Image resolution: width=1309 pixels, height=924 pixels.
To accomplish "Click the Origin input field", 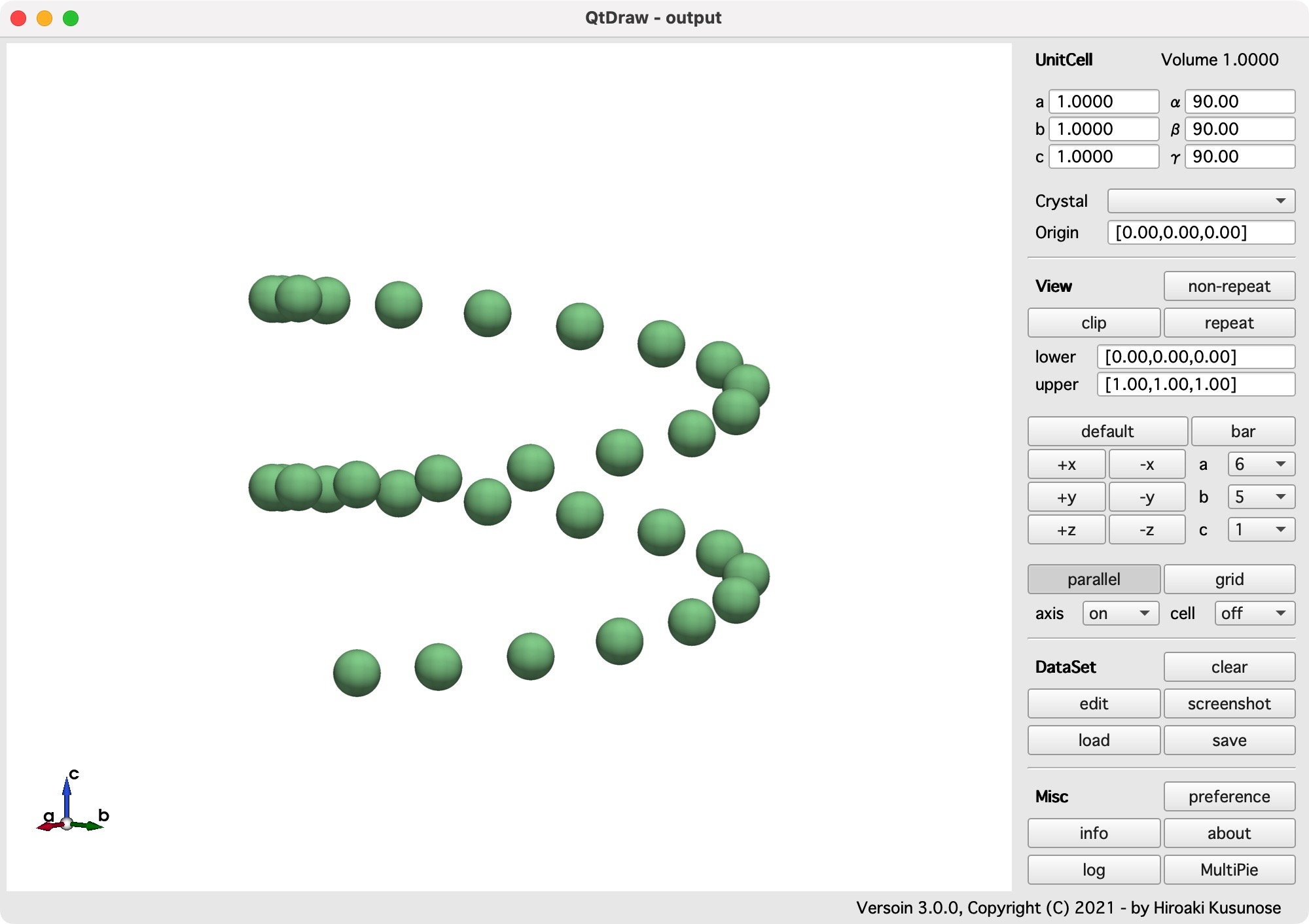I will (1200, 232).
